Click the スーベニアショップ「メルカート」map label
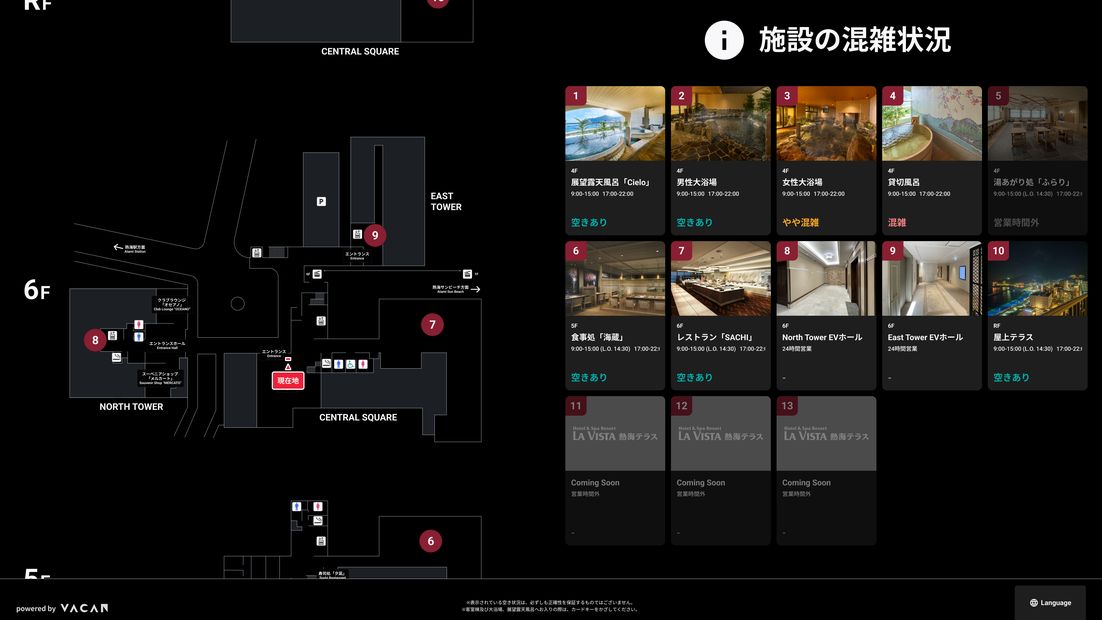This screenshot has height=620, width=1102. pos(161,377)
